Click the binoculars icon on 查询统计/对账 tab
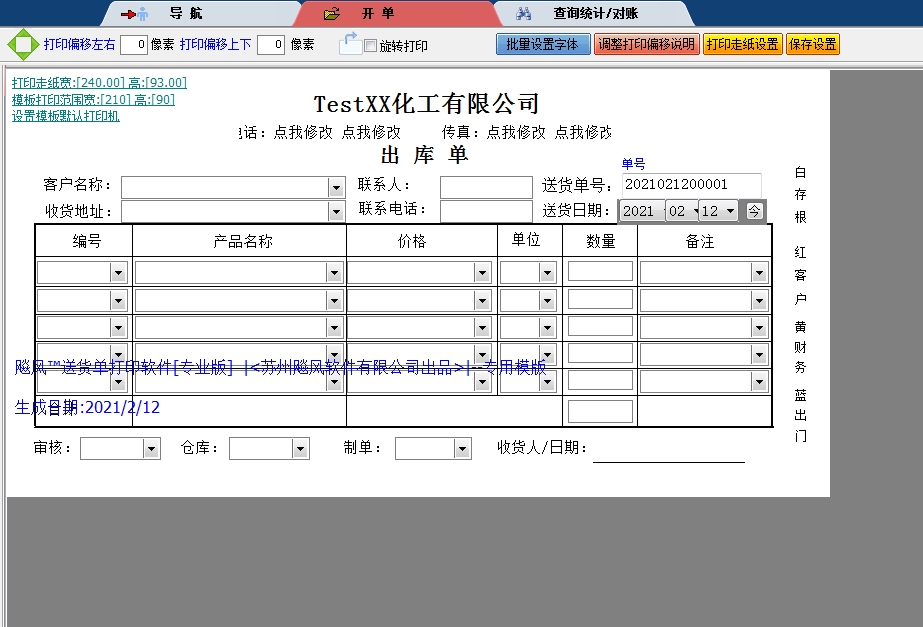923x627 pixels. [x=525, y=13]
